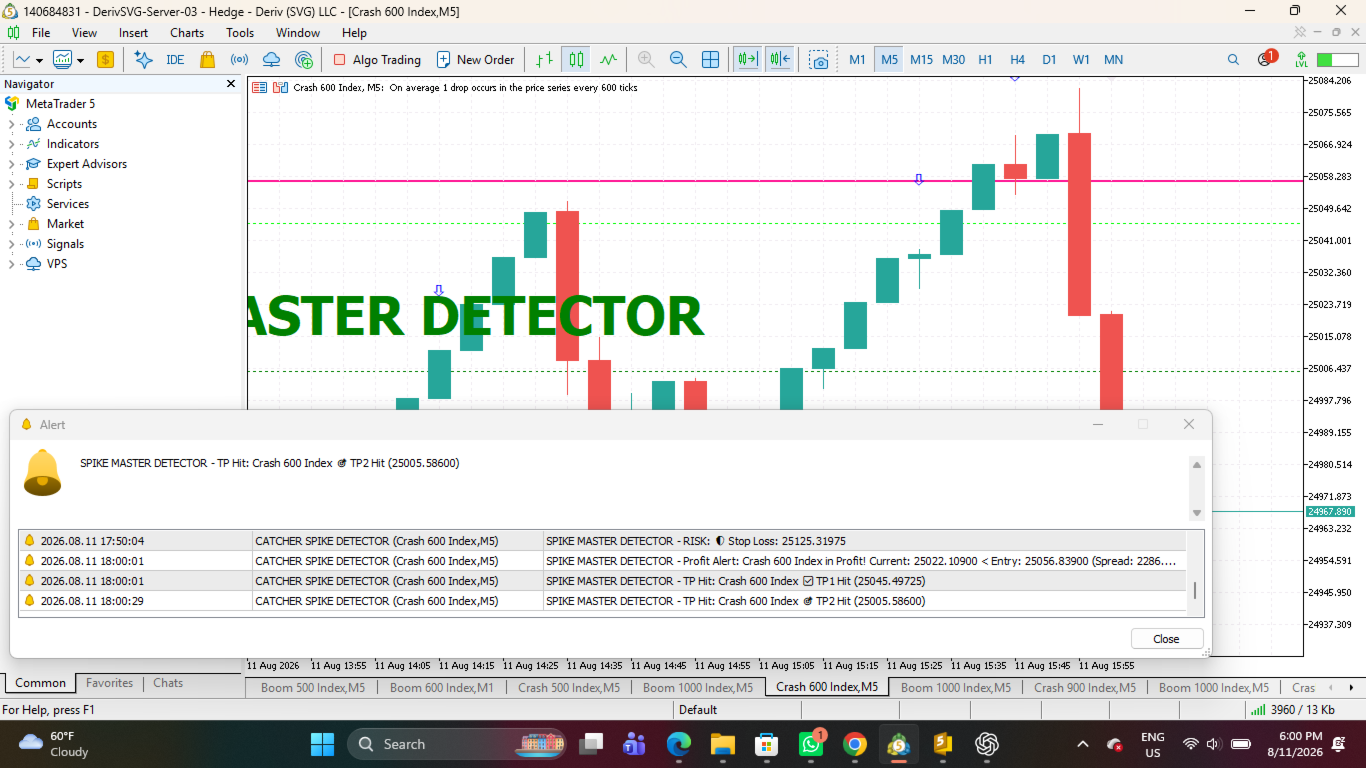Expand the VPS tree node
Screen dimensions: 1366x768
[x=12, y=264]
